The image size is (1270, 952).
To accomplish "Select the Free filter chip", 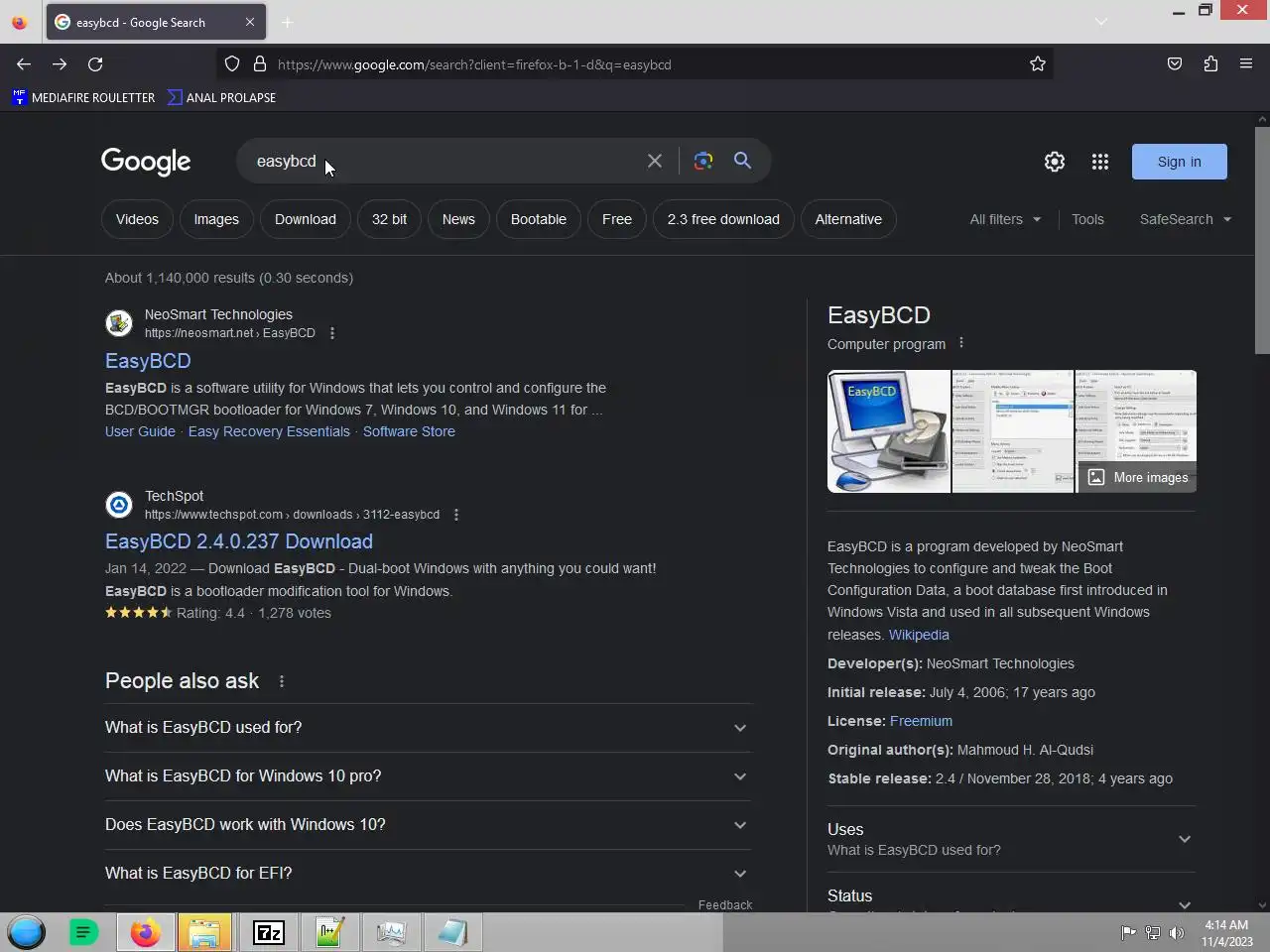I will pyautogui.click(x=617, y=219).
